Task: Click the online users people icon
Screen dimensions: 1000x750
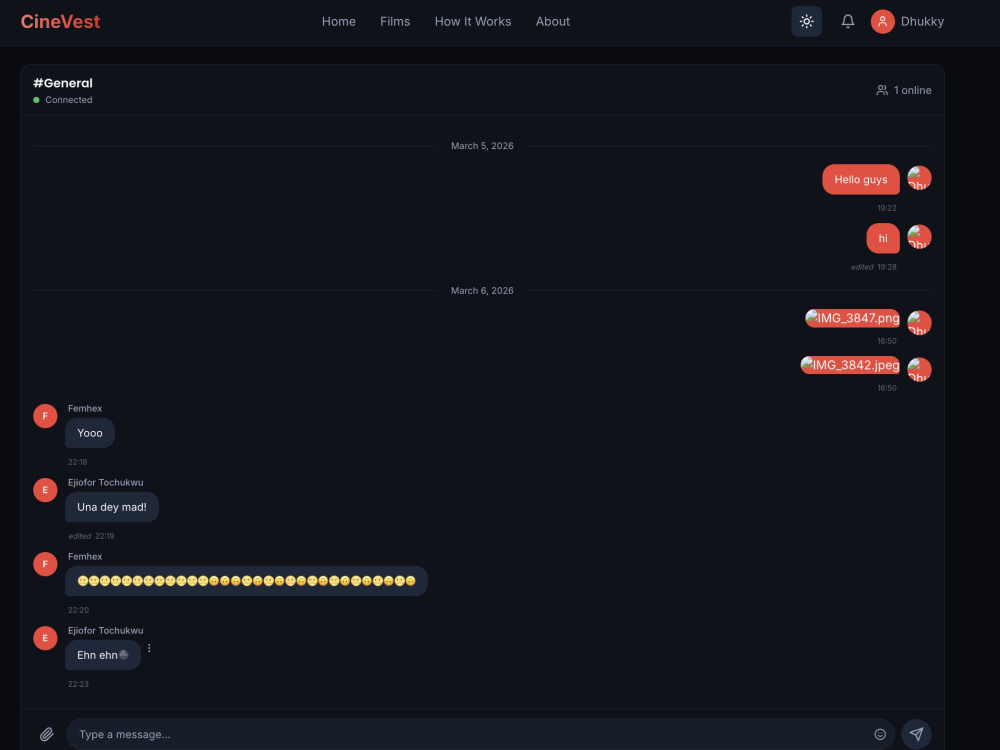Action: point(882,91)
